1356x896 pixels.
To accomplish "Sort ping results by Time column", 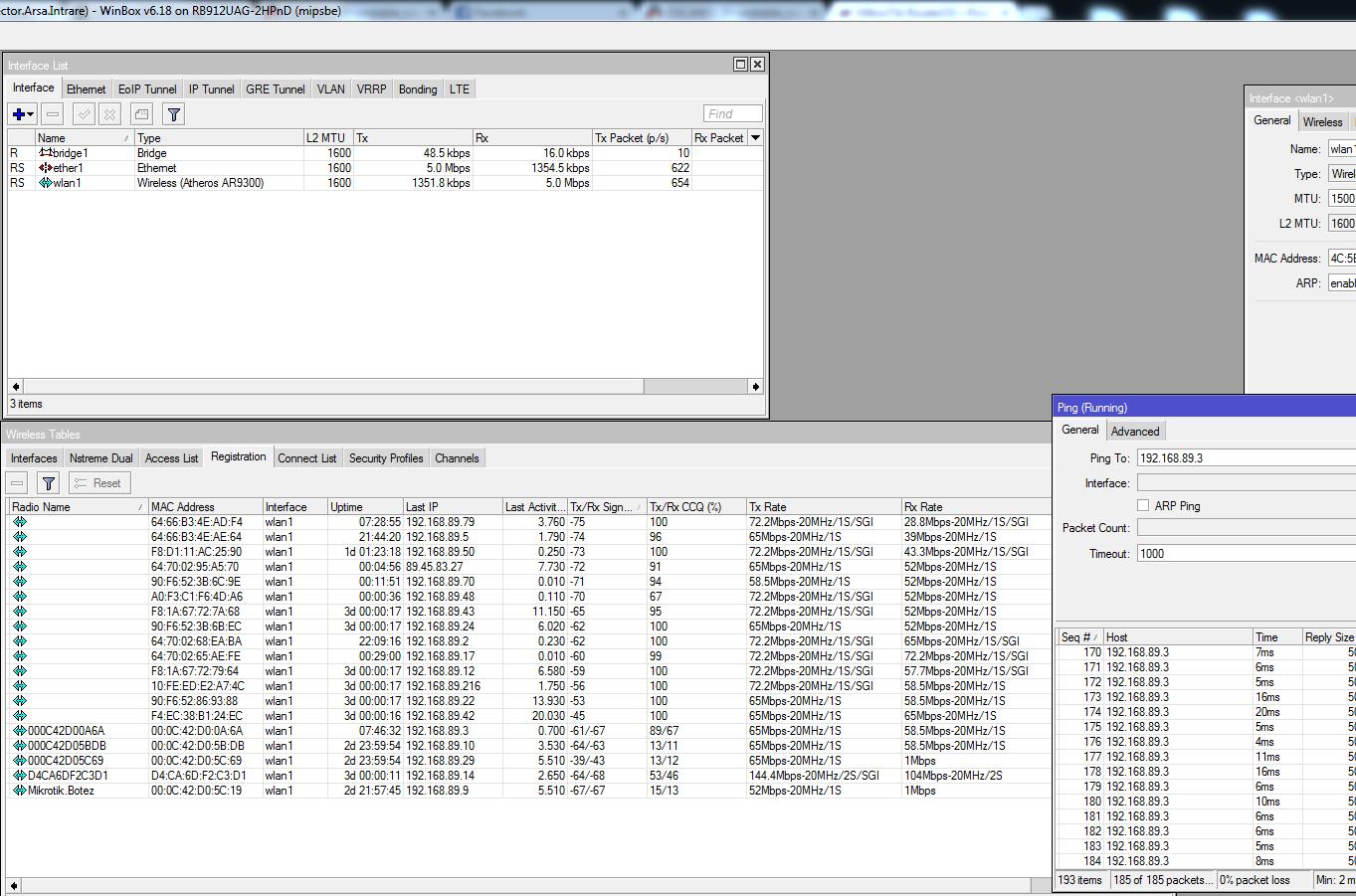I will tap(1277, 637).
